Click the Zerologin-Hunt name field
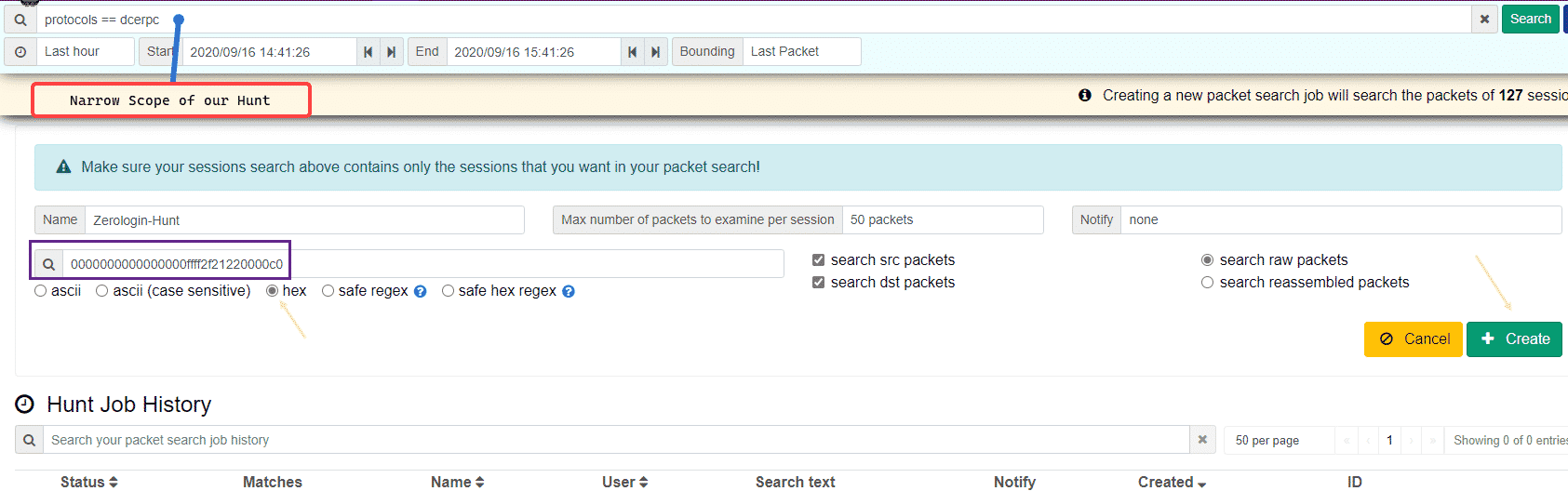 [303, 220]
